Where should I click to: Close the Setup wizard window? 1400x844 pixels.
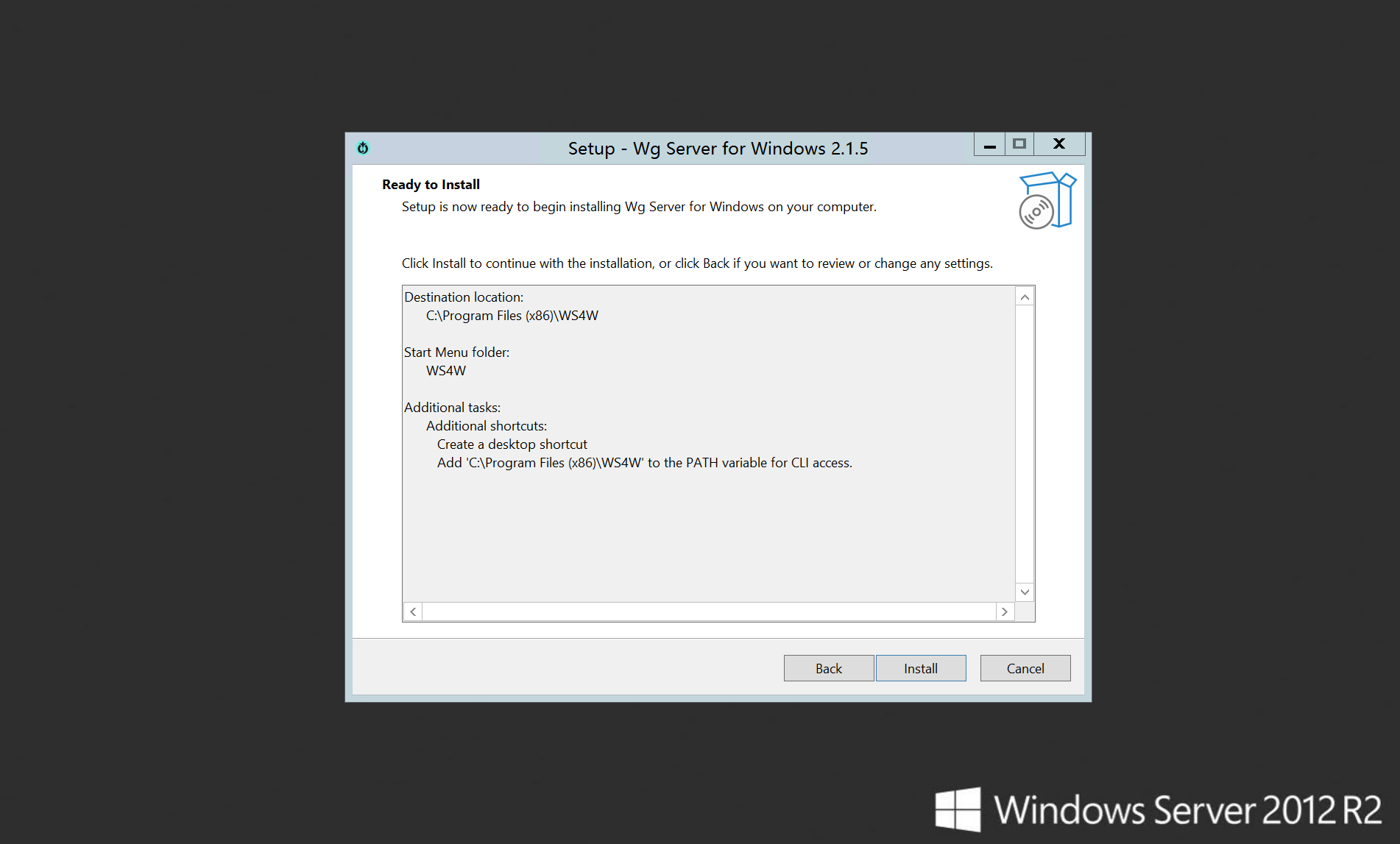pos(1059,144)
